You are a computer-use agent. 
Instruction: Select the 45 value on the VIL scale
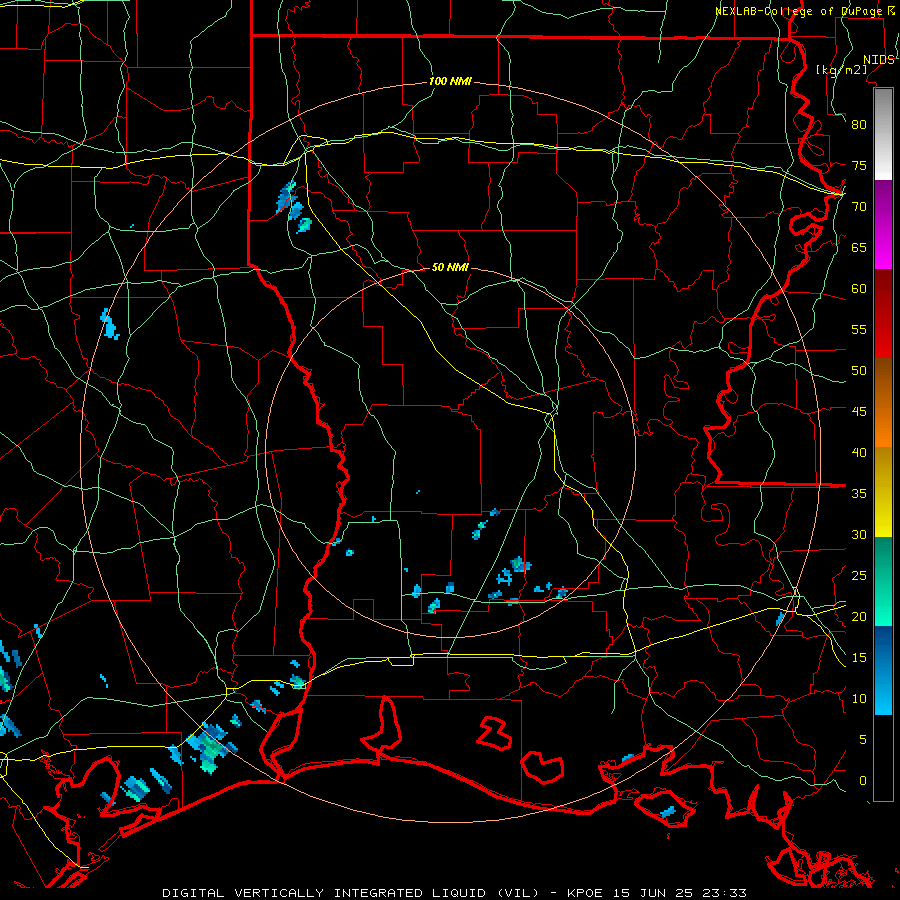[x=859, y=412]
